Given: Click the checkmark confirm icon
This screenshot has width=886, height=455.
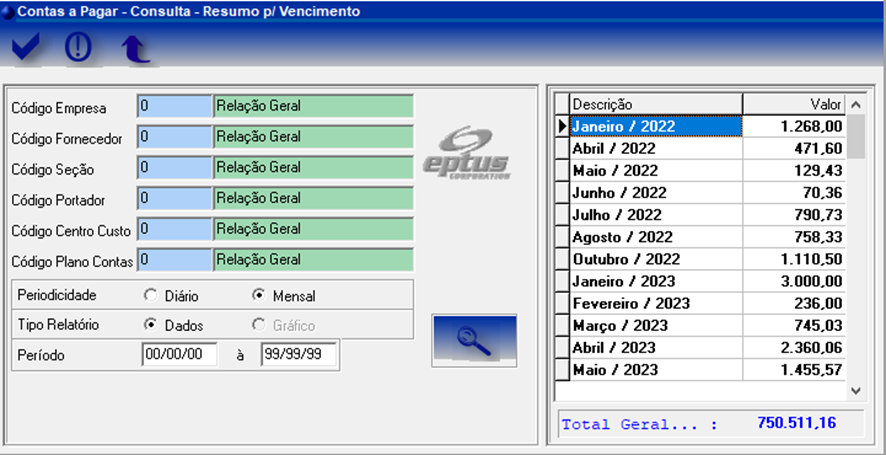Looking at the screenshot, I should coord(27,47).
